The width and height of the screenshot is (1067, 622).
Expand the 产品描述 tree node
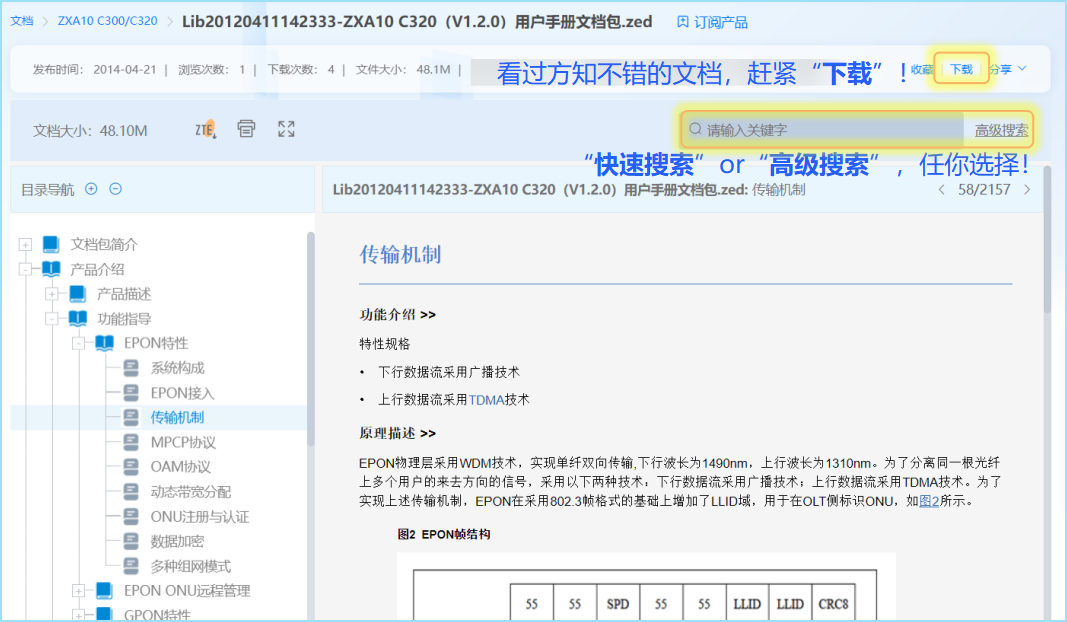tap(51, 294)
